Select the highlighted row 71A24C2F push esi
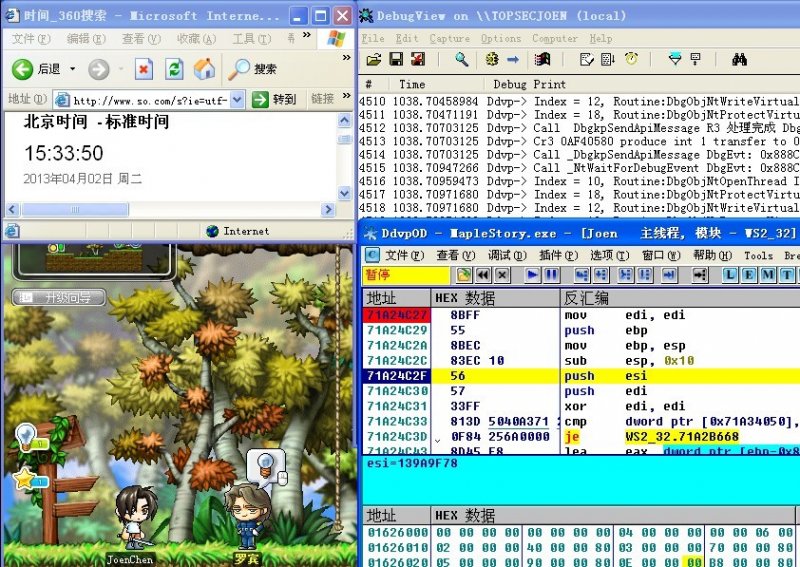800x567 pixels. pos(582,376)
